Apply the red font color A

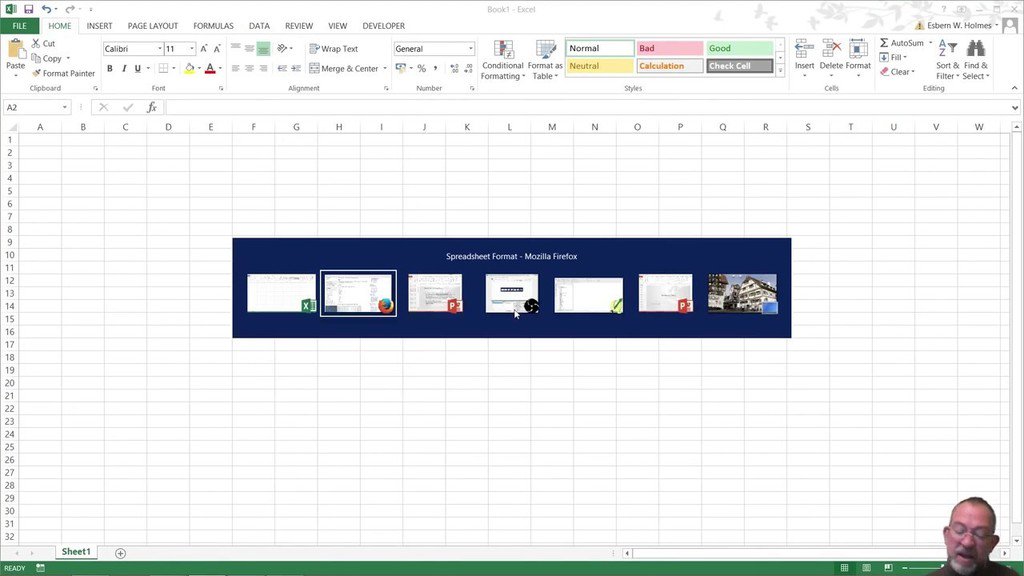(210, 69)
